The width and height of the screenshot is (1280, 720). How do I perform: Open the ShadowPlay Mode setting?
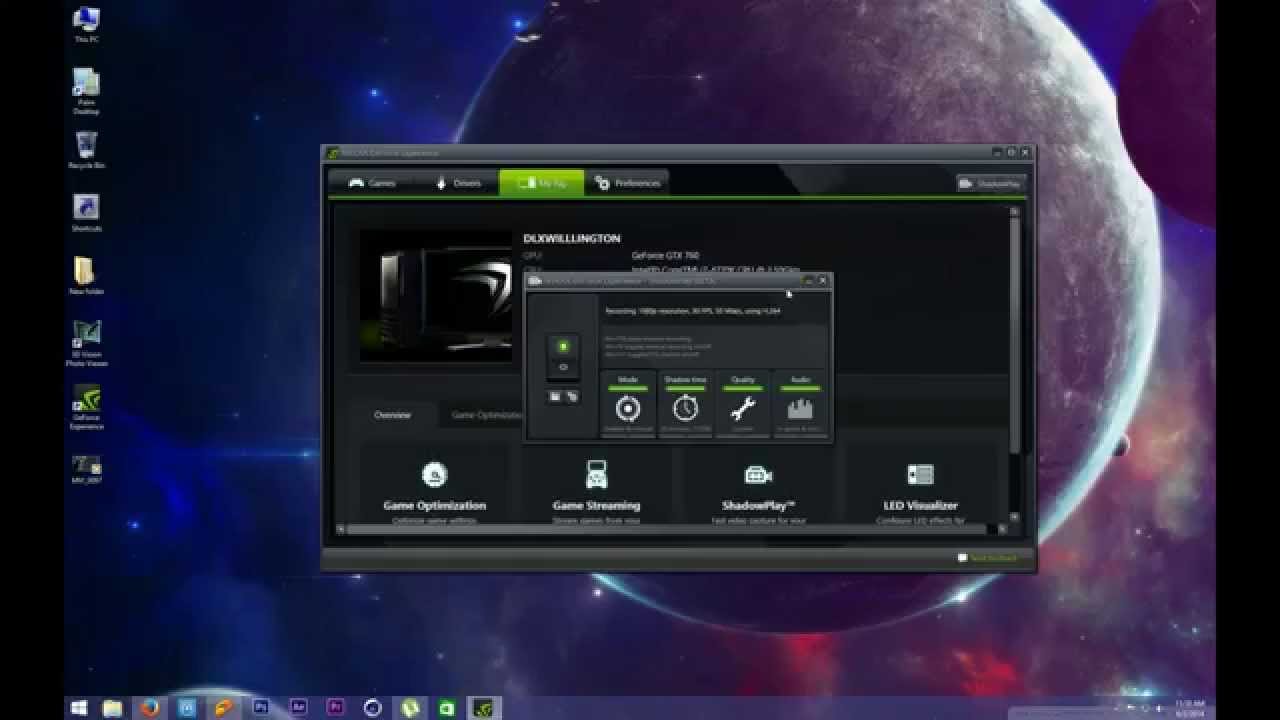coord(628,403)
